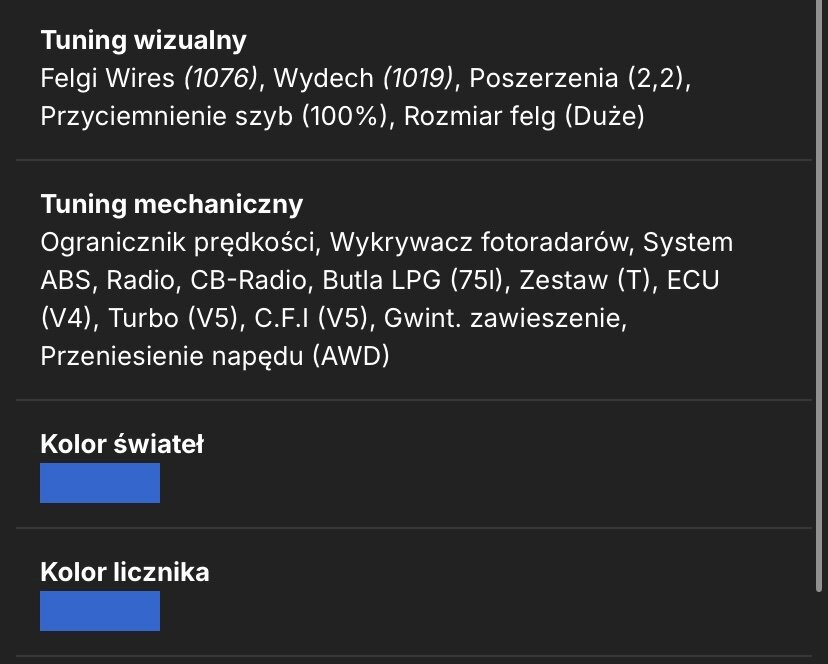Image resolution: width=828 pixels, height=664 pixels.
Task: Click the Kolor świateł label
Action: [x=122, y=444]
